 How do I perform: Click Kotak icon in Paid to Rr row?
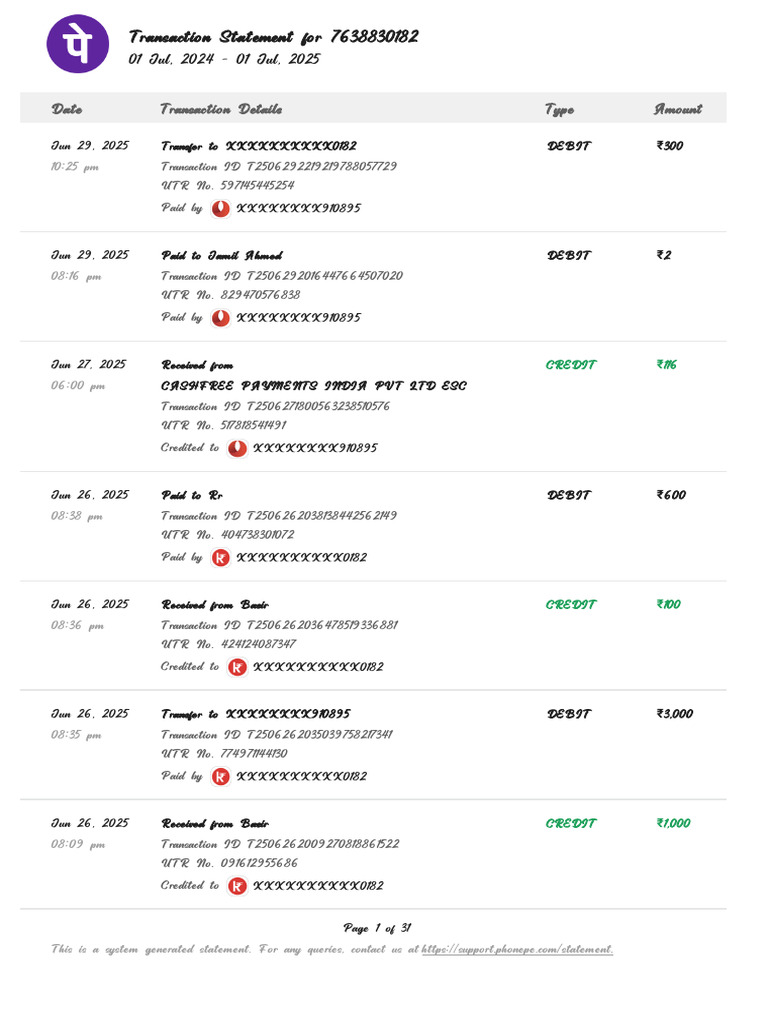click(x=221, y=557)
